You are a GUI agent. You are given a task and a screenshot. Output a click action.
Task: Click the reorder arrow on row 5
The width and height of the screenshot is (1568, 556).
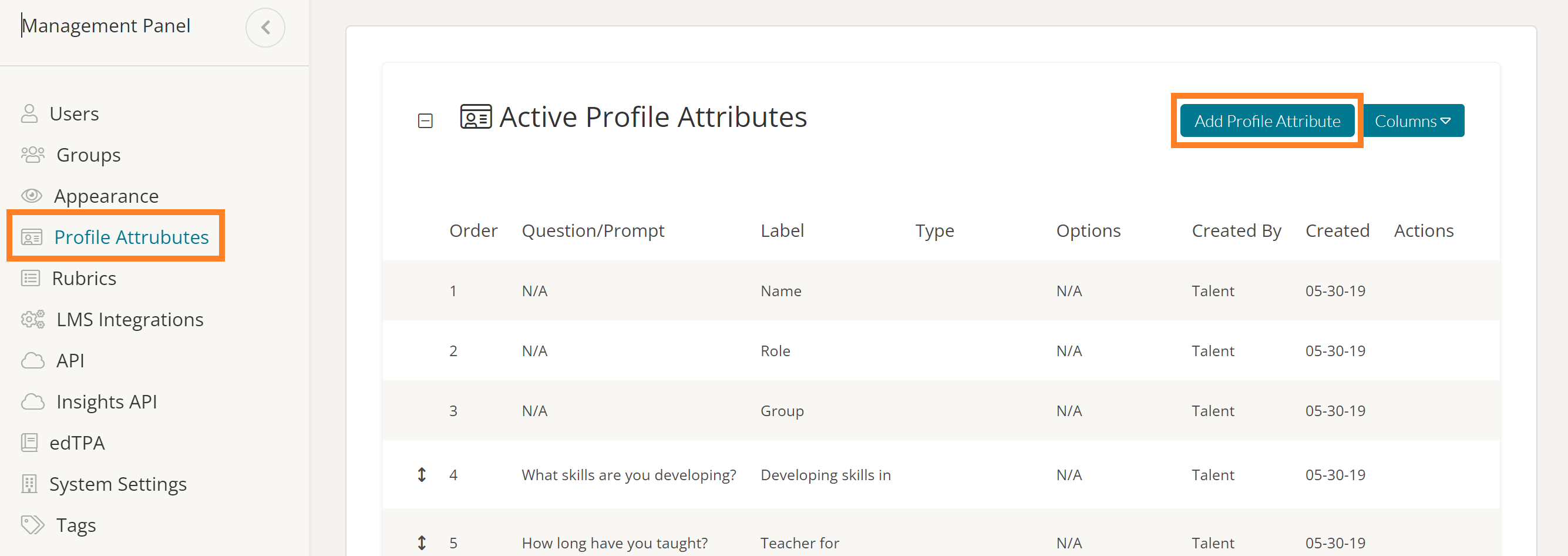click(x=422, y=542)
